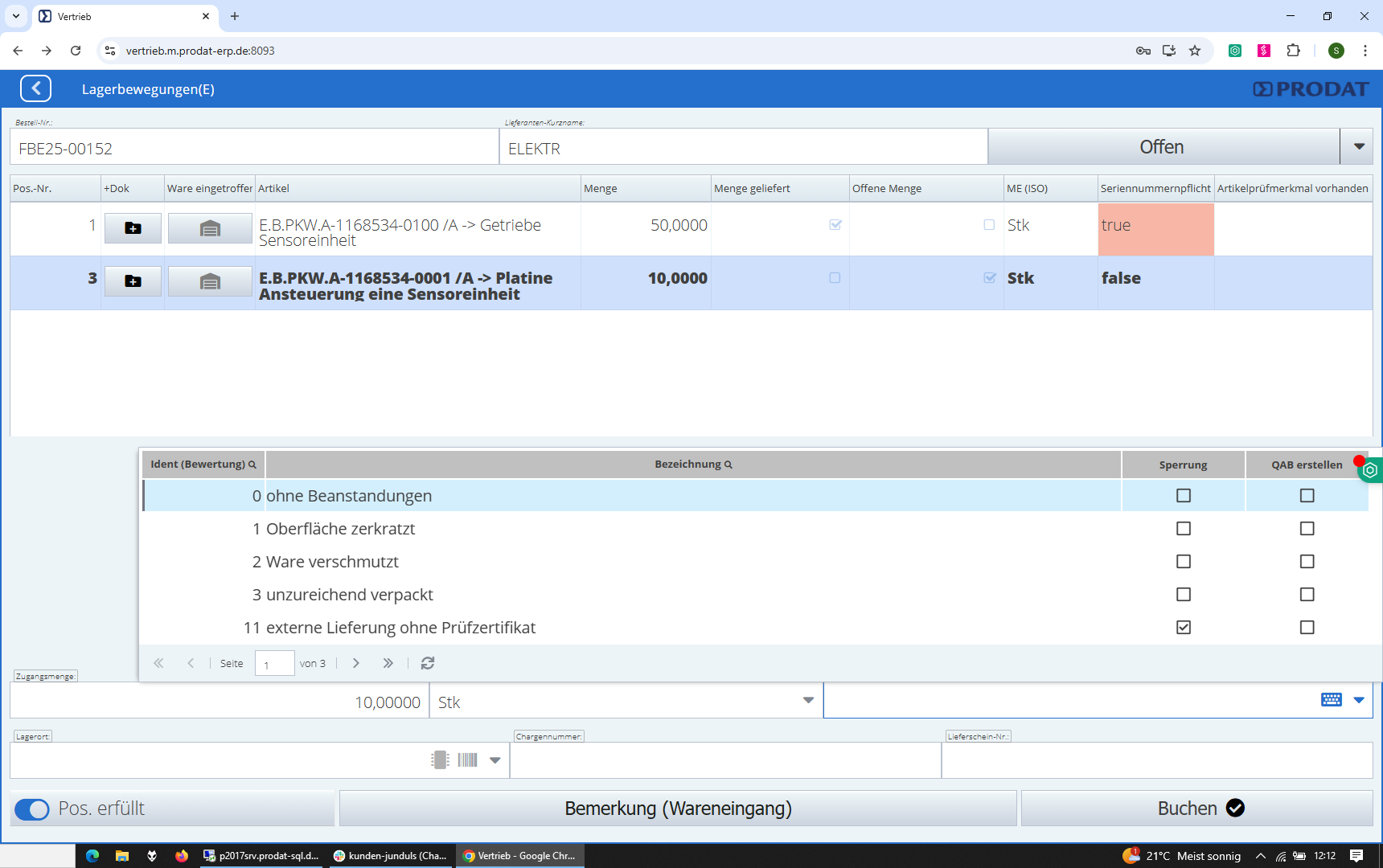Expand the Lagerort dropdown arrow

pos(495,760)
